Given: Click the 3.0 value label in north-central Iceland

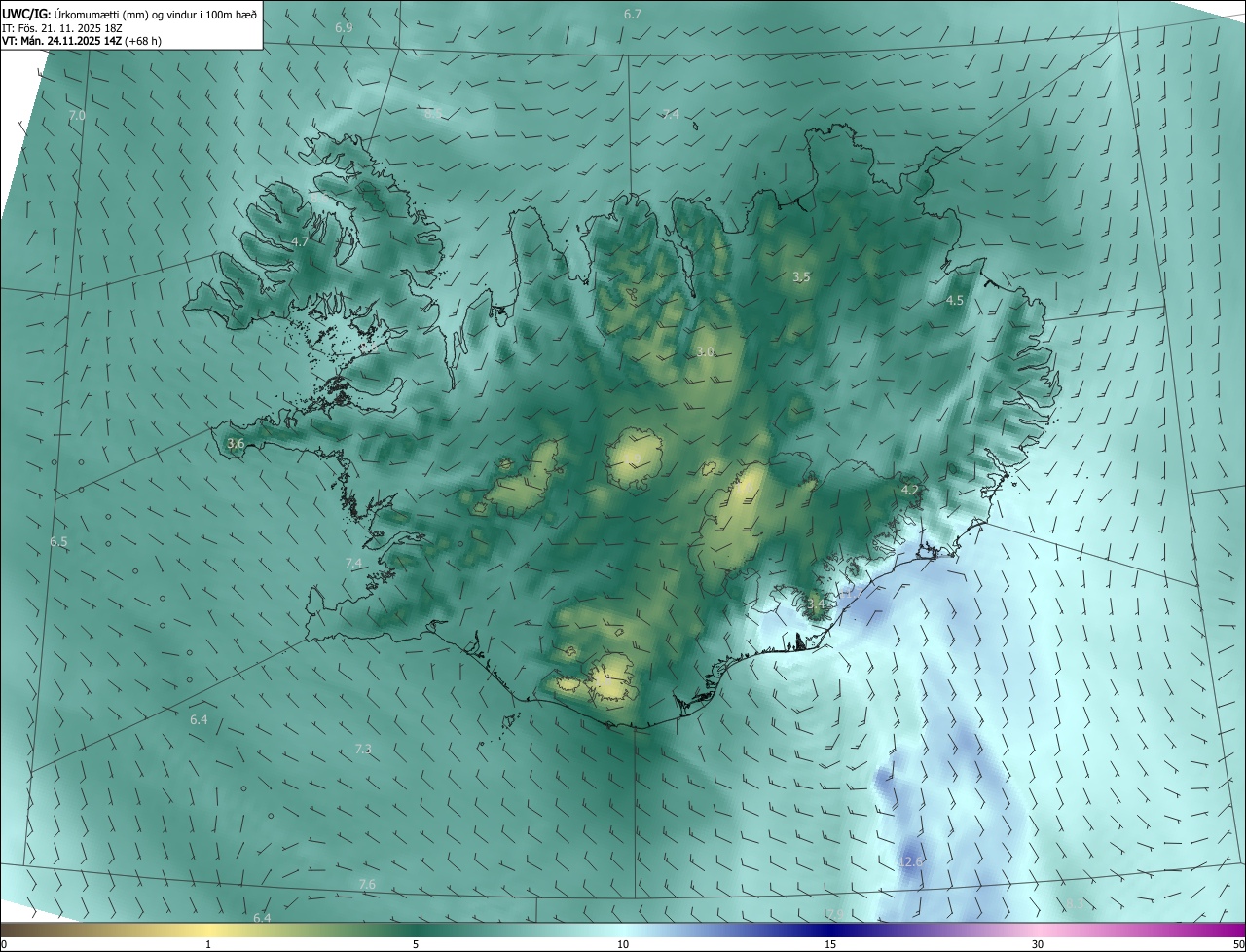Looking at the screenshot, I should pos(706,352).
